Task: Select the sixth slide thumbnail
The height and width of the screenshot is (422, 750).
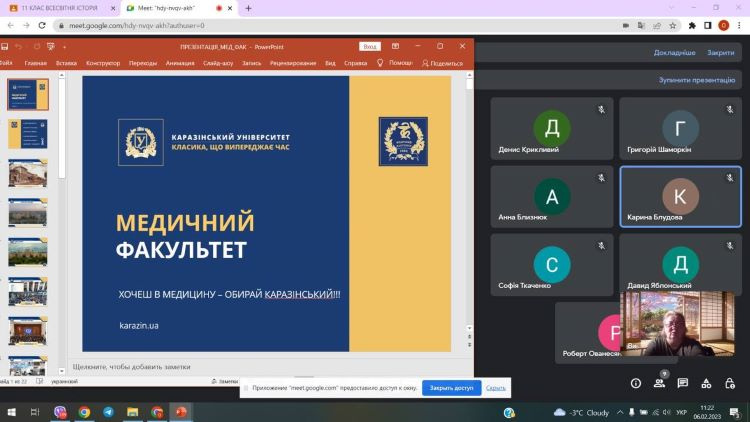Action: (x=28, y=291)
